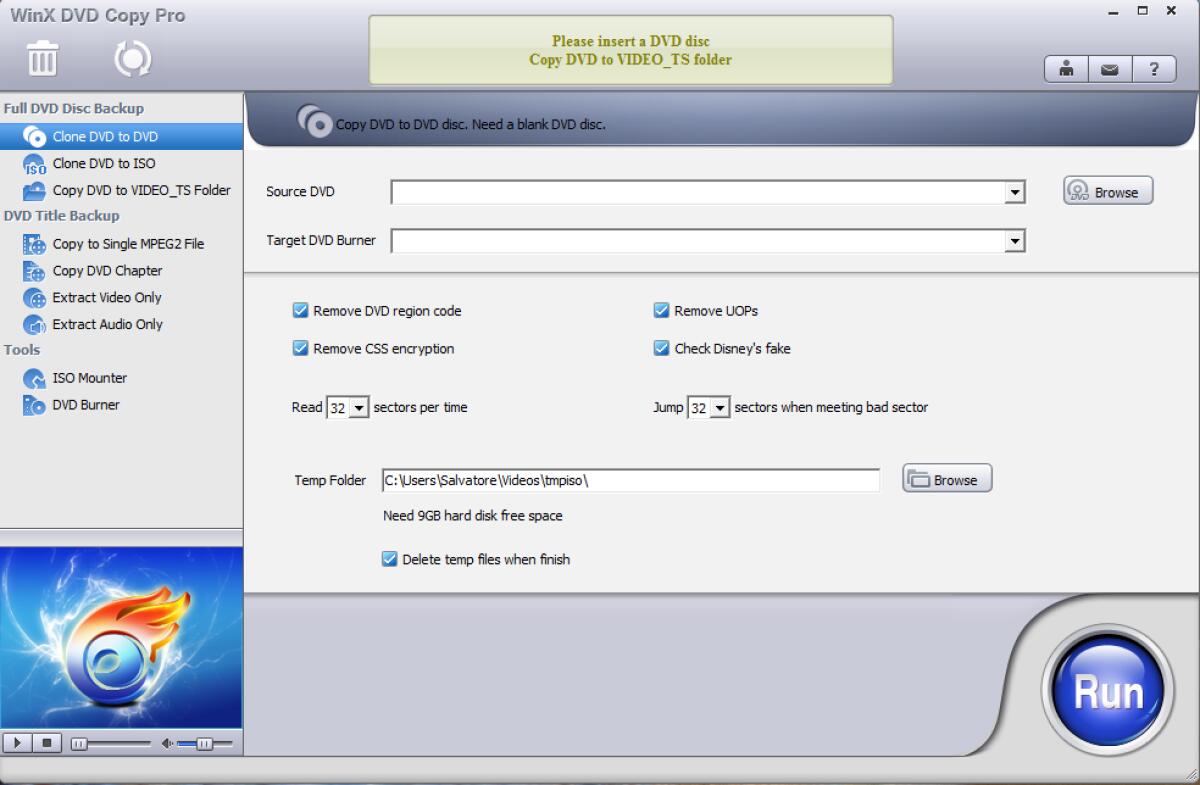The image size is (1200, 785).
Task: Uncheck Remove DVD region code
Action: (x=301, y=311)
